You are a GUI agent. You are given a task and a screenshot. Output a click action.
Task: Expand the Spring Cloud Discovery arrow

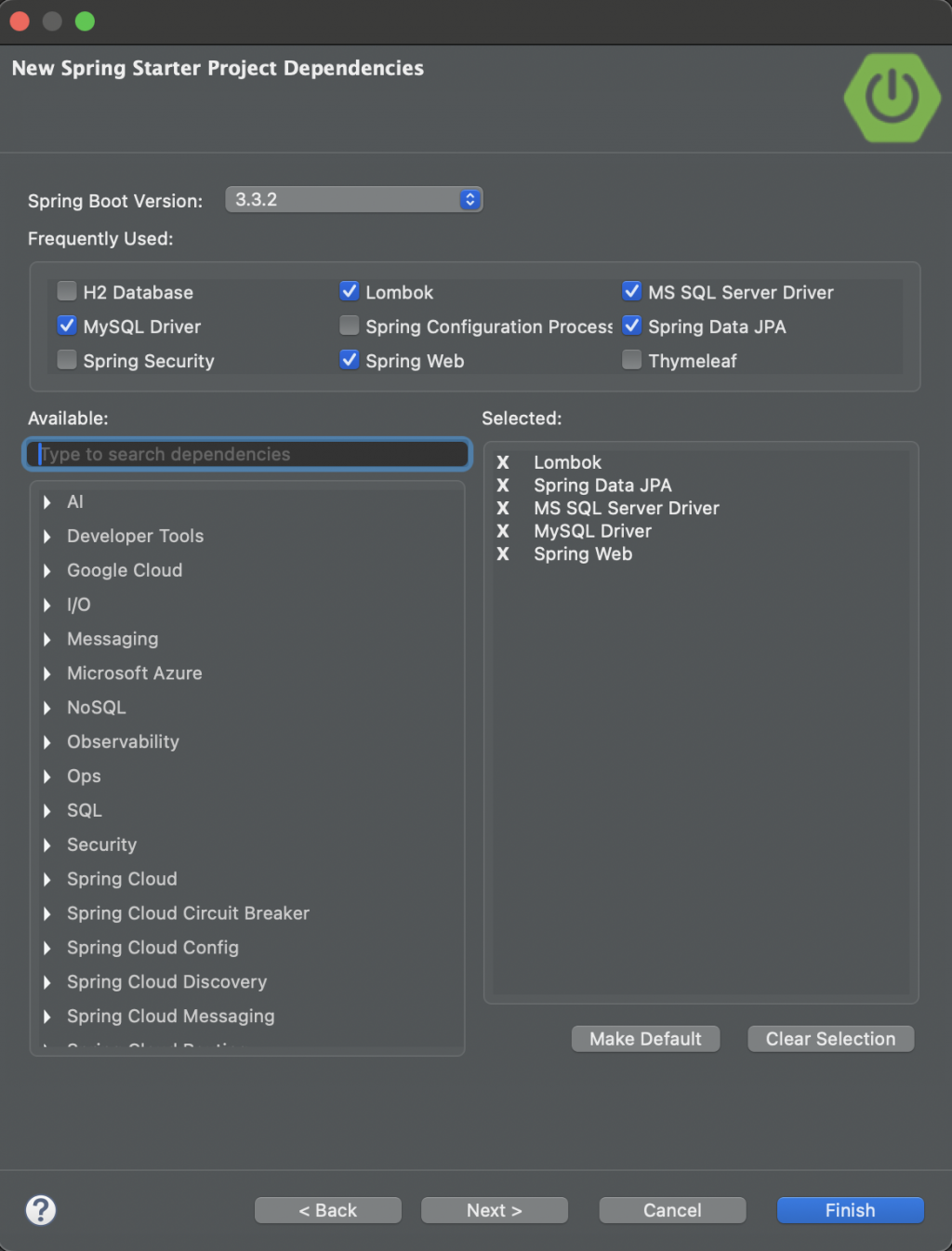[x=47, y=983]
